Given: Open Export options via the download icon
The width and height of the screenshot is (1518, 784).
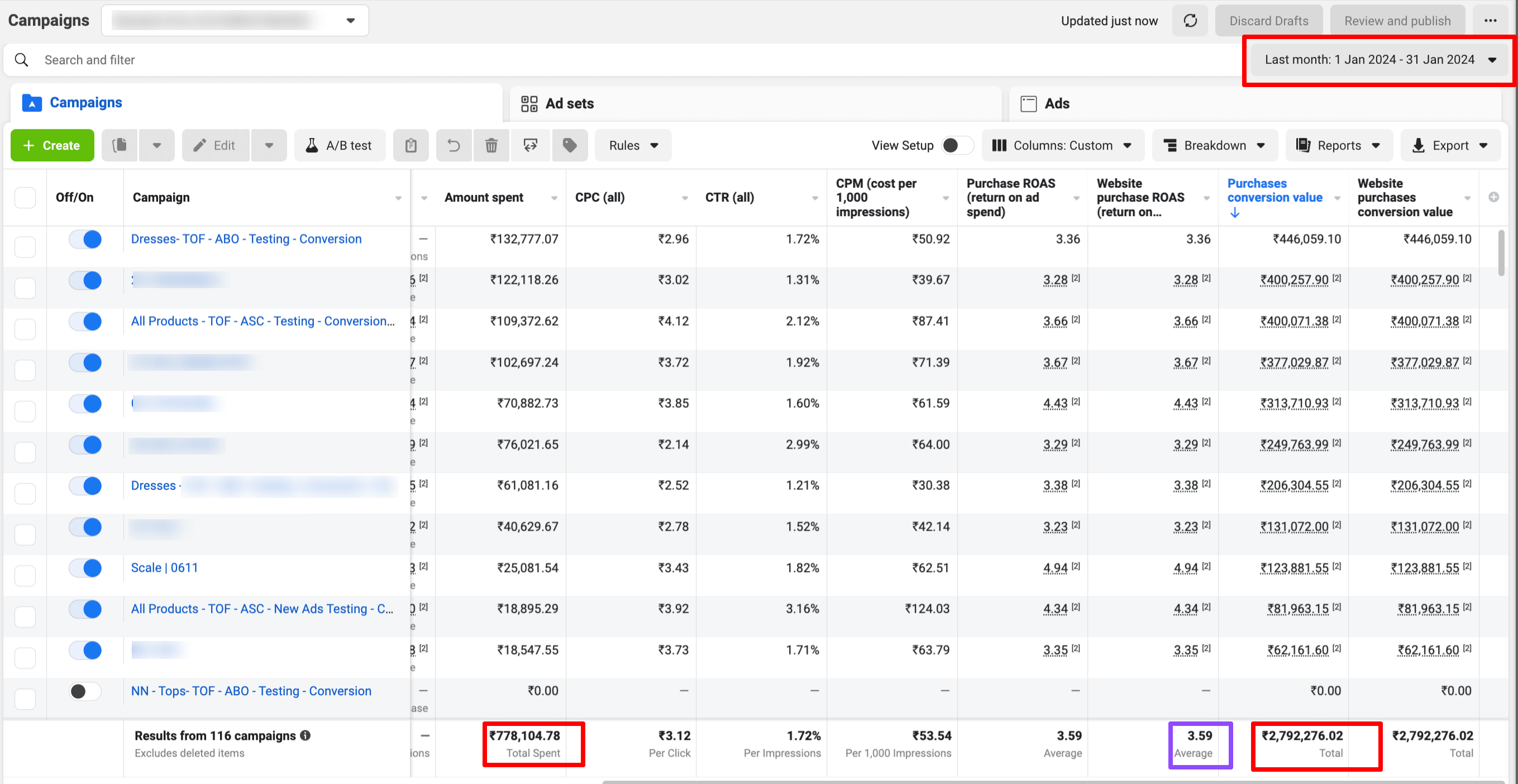Looking at the screenshot, I should [1450, 145].
